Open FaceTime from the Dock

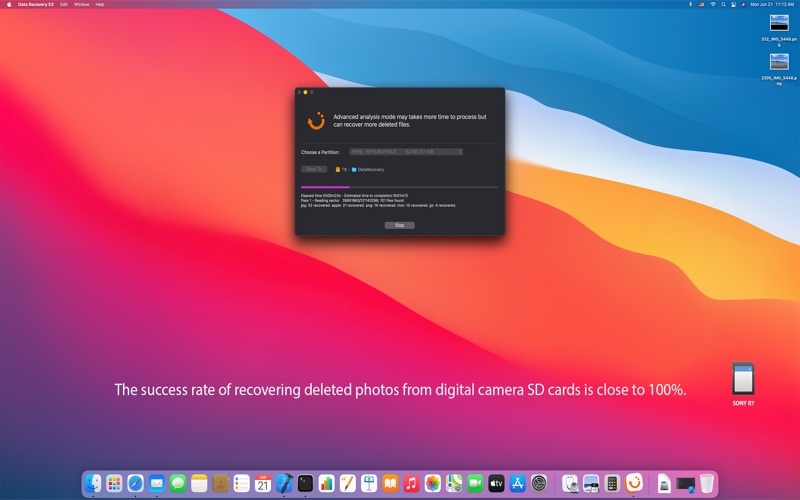[x=475, y=483]
